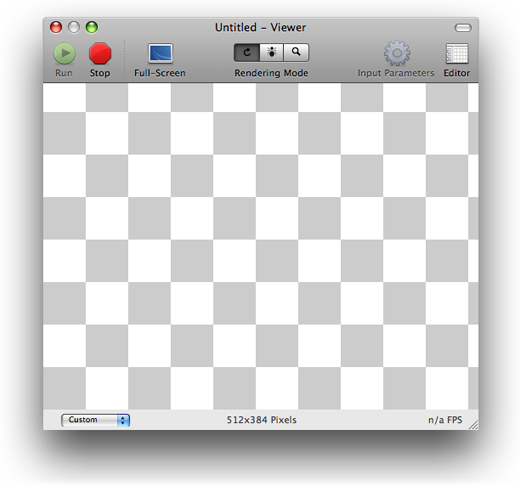The image size is (520, 497).
Task: Click the window resize grip corner
Action: [473, 425]
